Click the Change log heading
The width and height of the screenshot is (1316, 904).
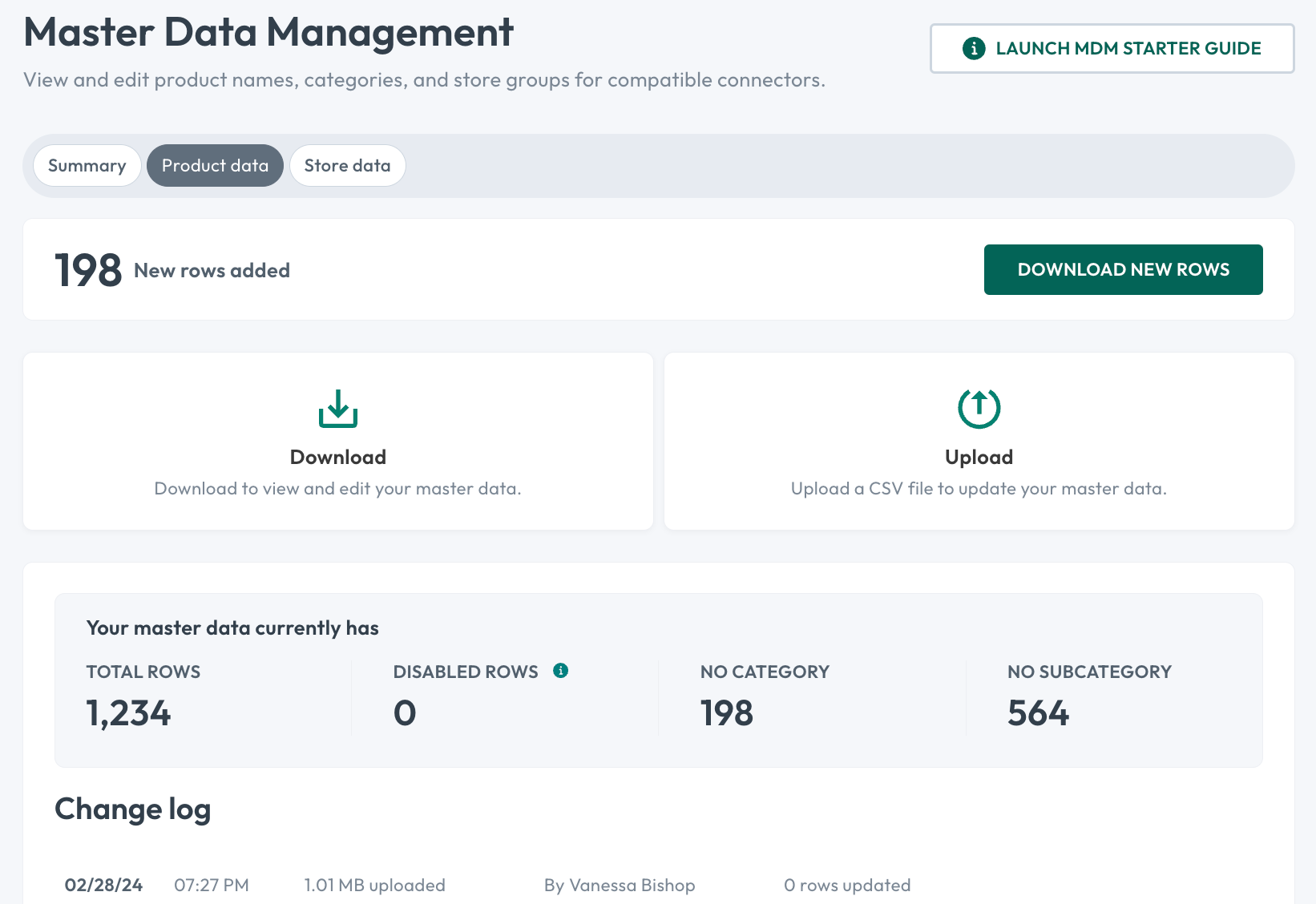coord(133,809)
